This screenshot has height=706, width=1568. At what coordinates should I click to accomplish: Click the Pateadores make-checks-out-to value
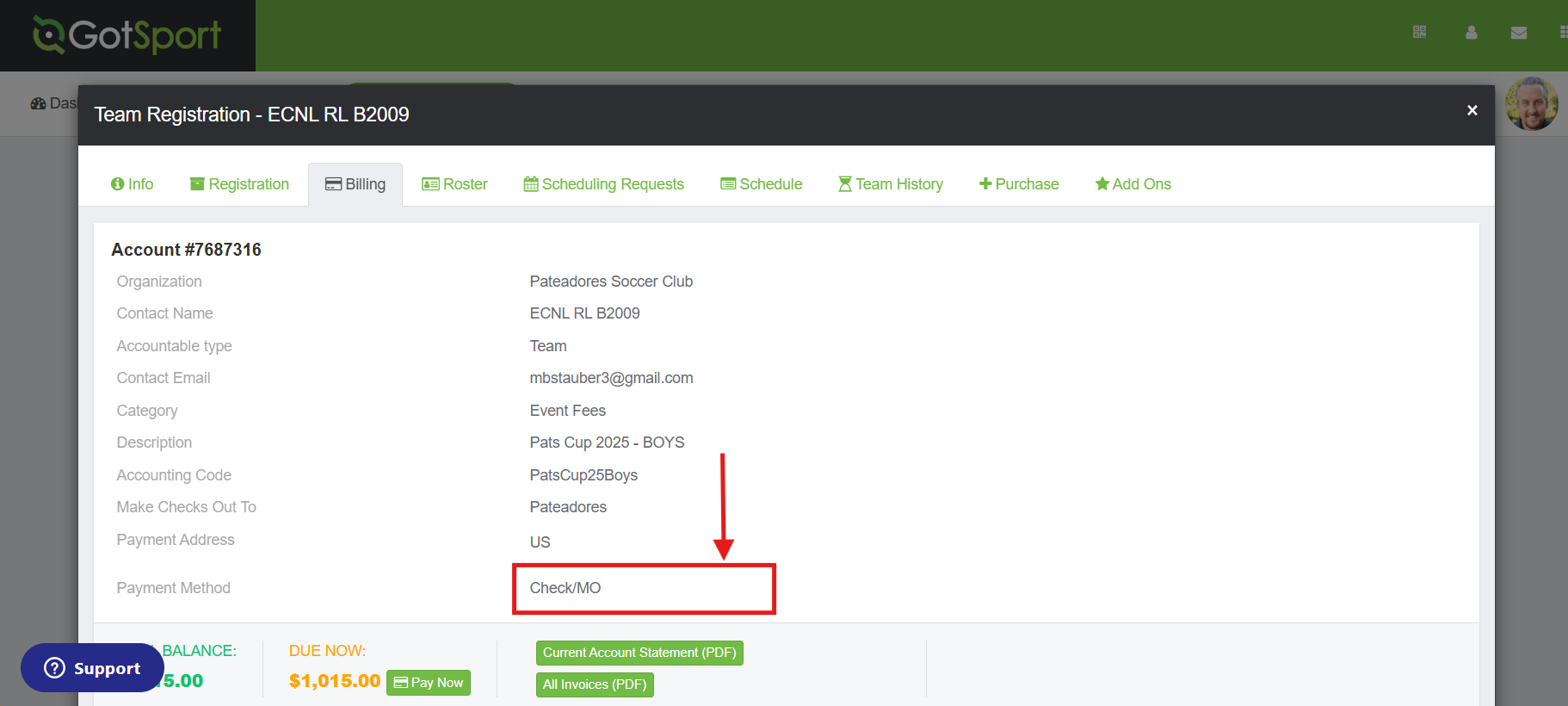(568, 507)
